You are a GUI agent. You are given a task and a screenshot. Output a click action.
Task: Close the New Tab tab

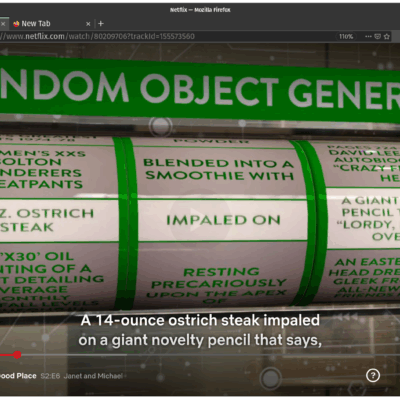coord(88,24)
